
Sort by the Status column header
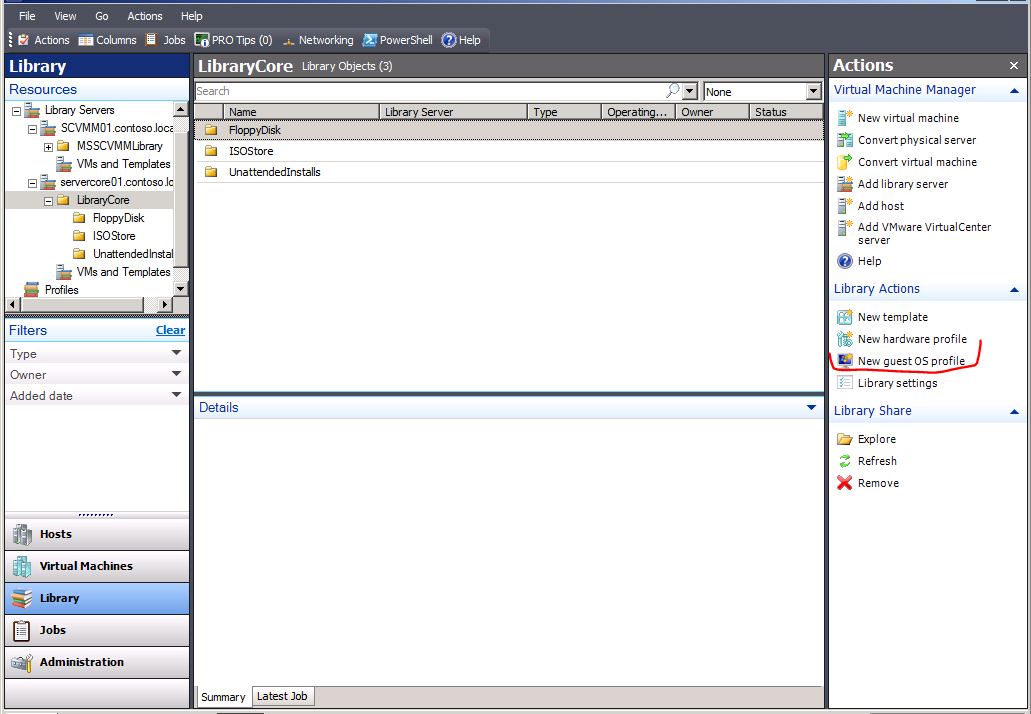click(x=786, y=112)
